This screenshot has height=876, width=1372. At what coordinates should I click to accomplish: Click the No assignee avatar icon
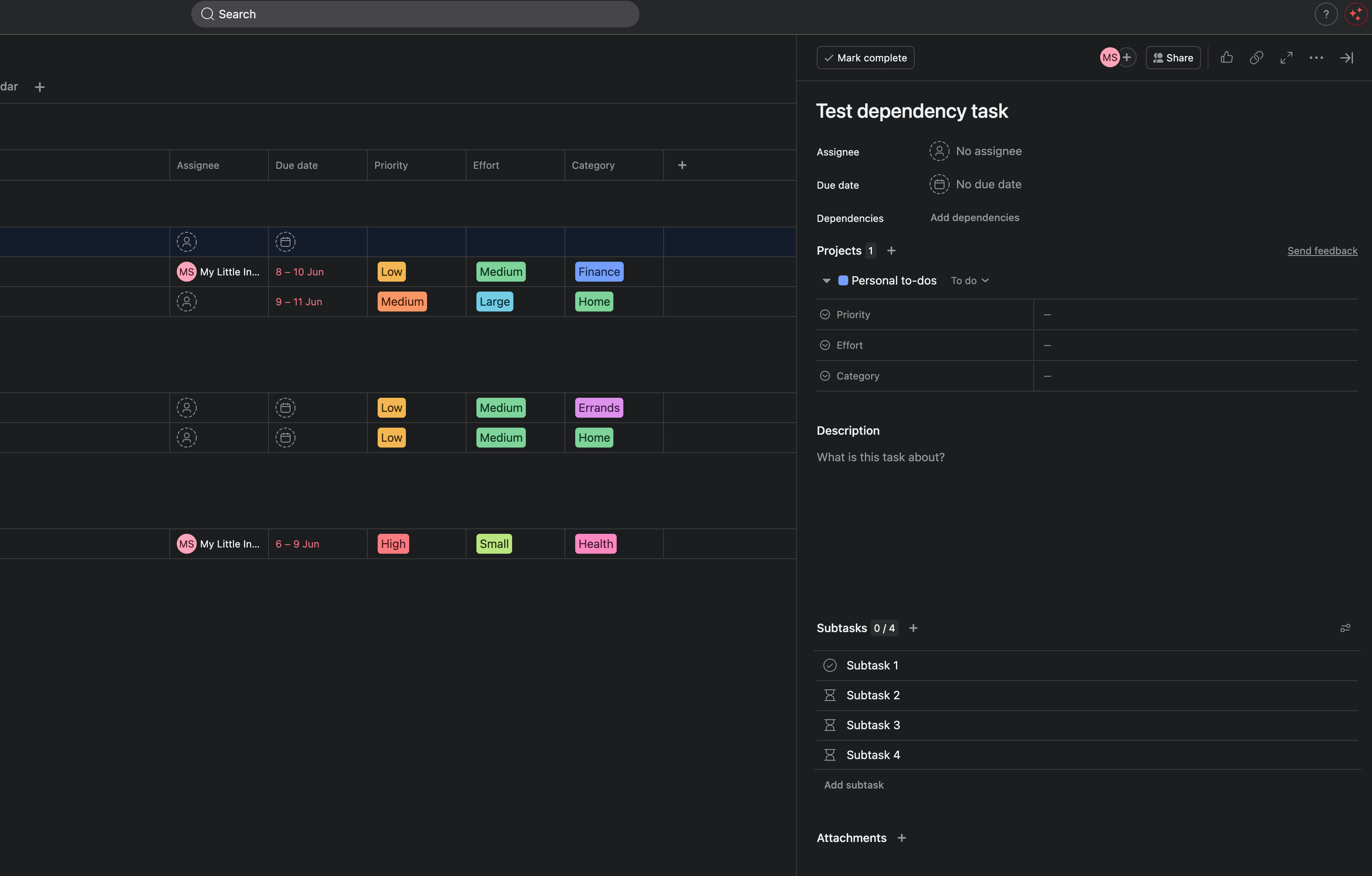click(939, 151)
